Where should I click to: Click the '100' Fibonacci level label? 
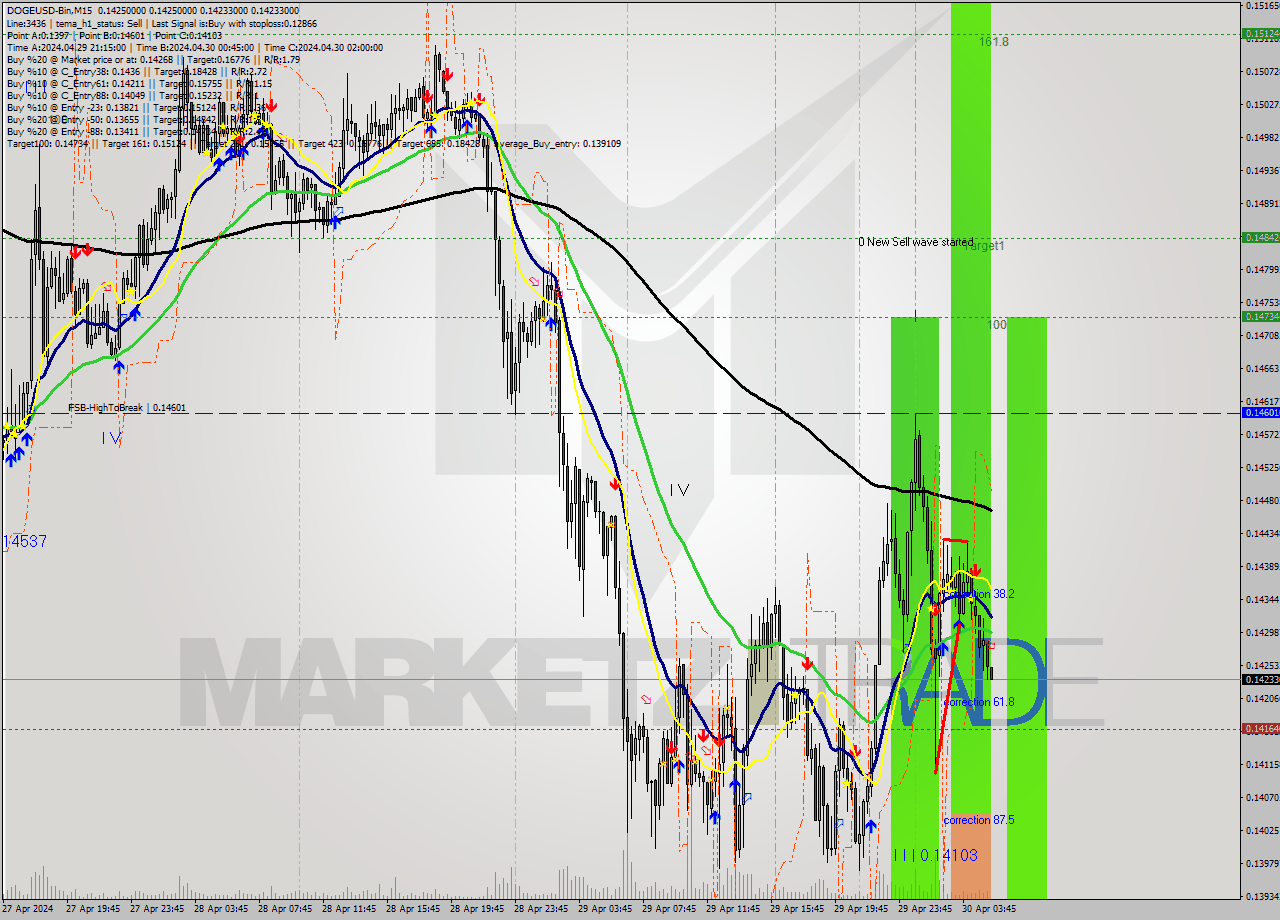[x=997, y=325]
